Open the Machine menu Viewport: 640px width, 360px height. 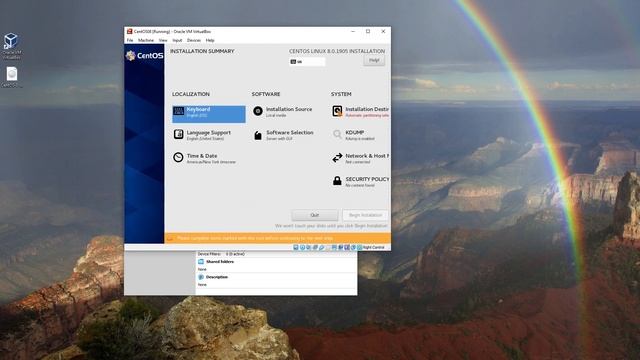click(x=146, y=40)
